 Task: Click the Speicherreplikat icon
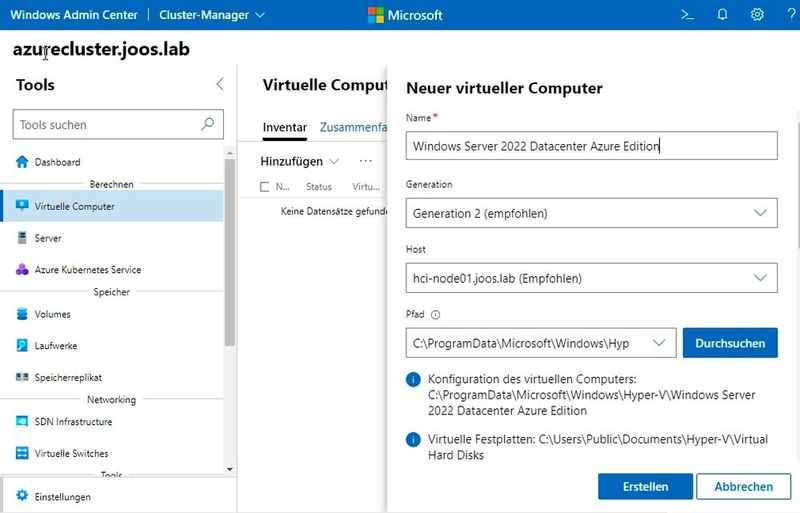point(22,377)
